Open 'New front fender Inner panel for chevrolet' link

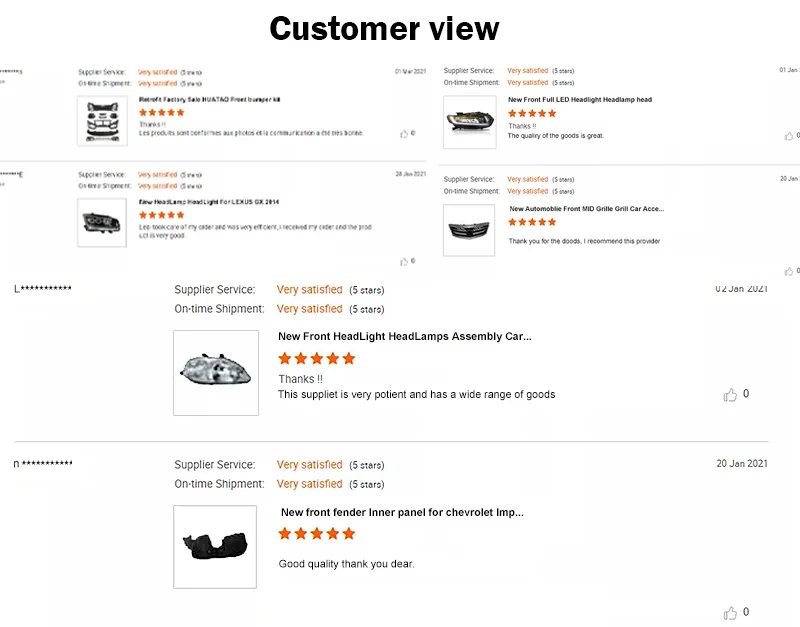[401, 512]
